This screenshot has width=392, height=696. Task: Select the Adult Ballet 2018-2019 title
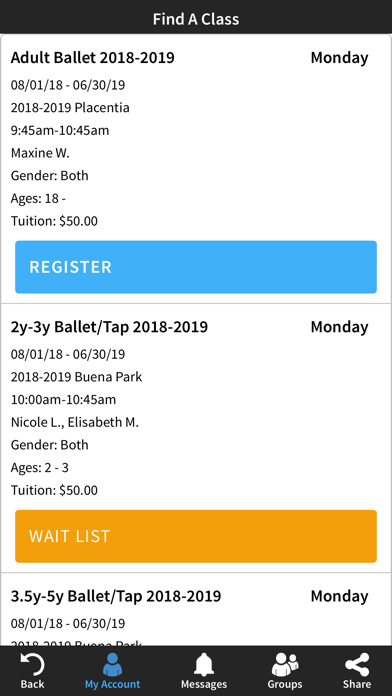click(x=92, y=58)
